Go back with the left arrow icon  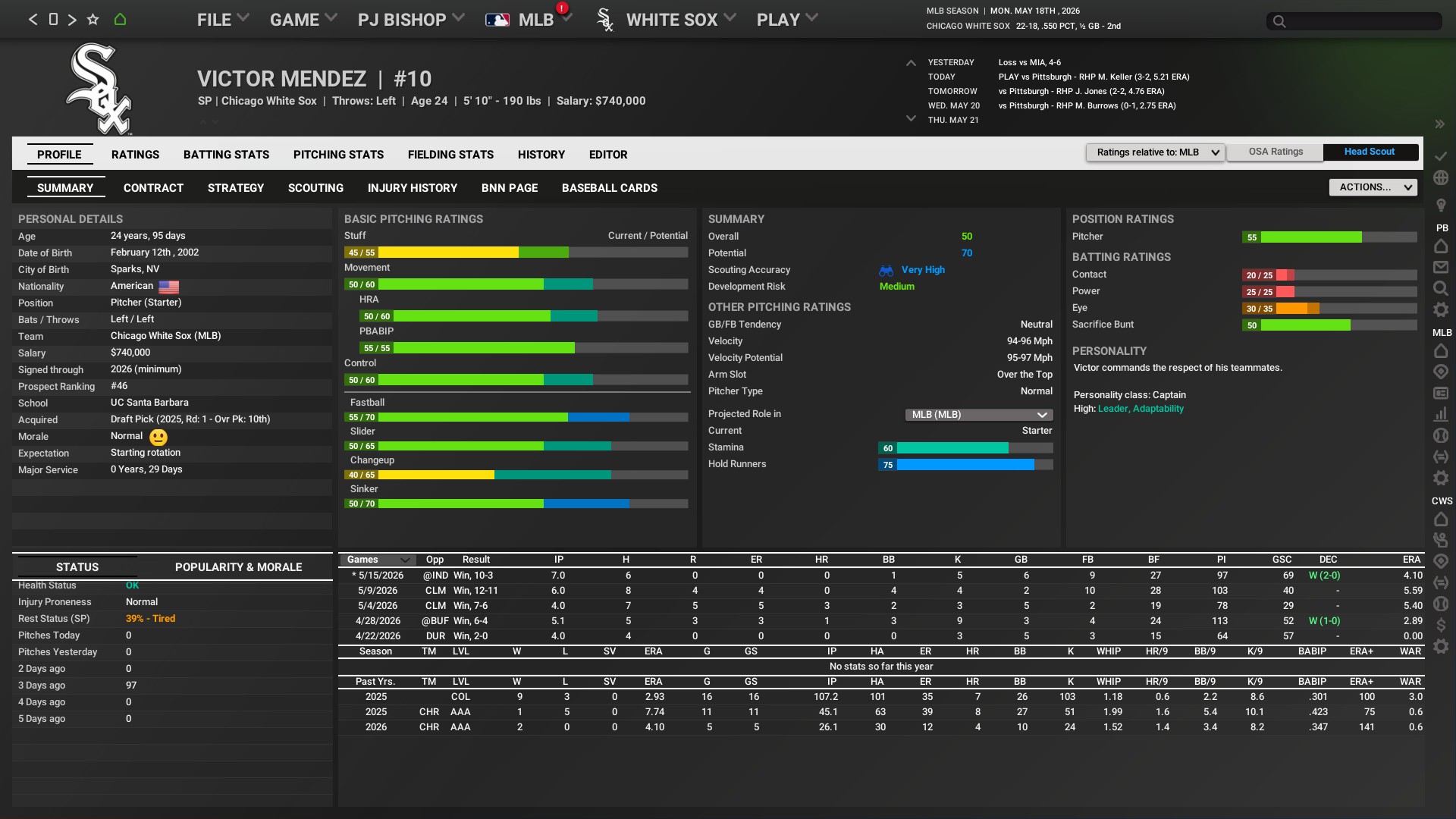(33, 20)
